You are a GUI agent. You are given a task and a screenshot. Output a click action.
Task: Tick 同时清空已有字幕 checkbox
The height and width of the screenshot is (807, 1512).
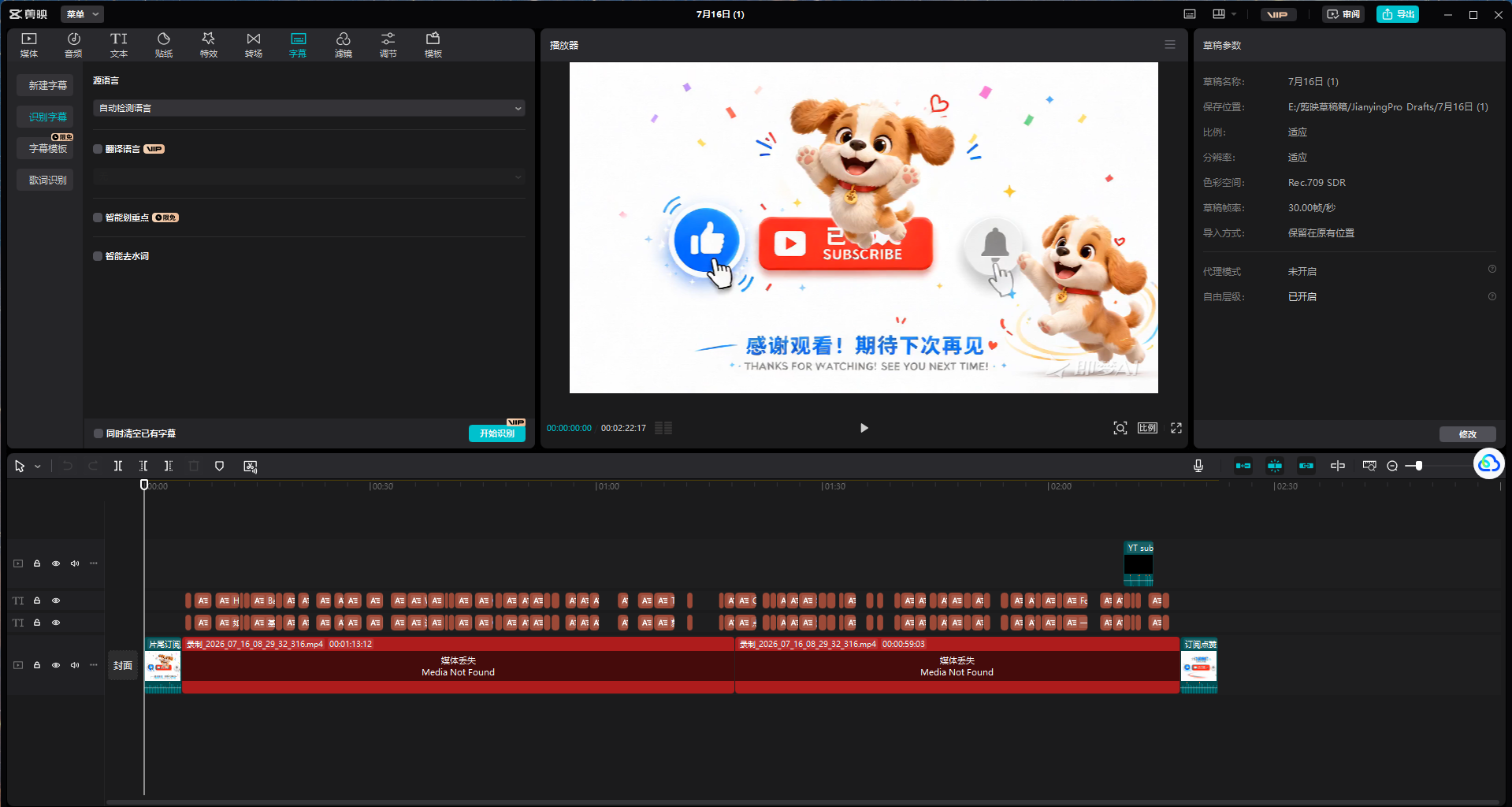pyautogui.click(x=98, y=433)
